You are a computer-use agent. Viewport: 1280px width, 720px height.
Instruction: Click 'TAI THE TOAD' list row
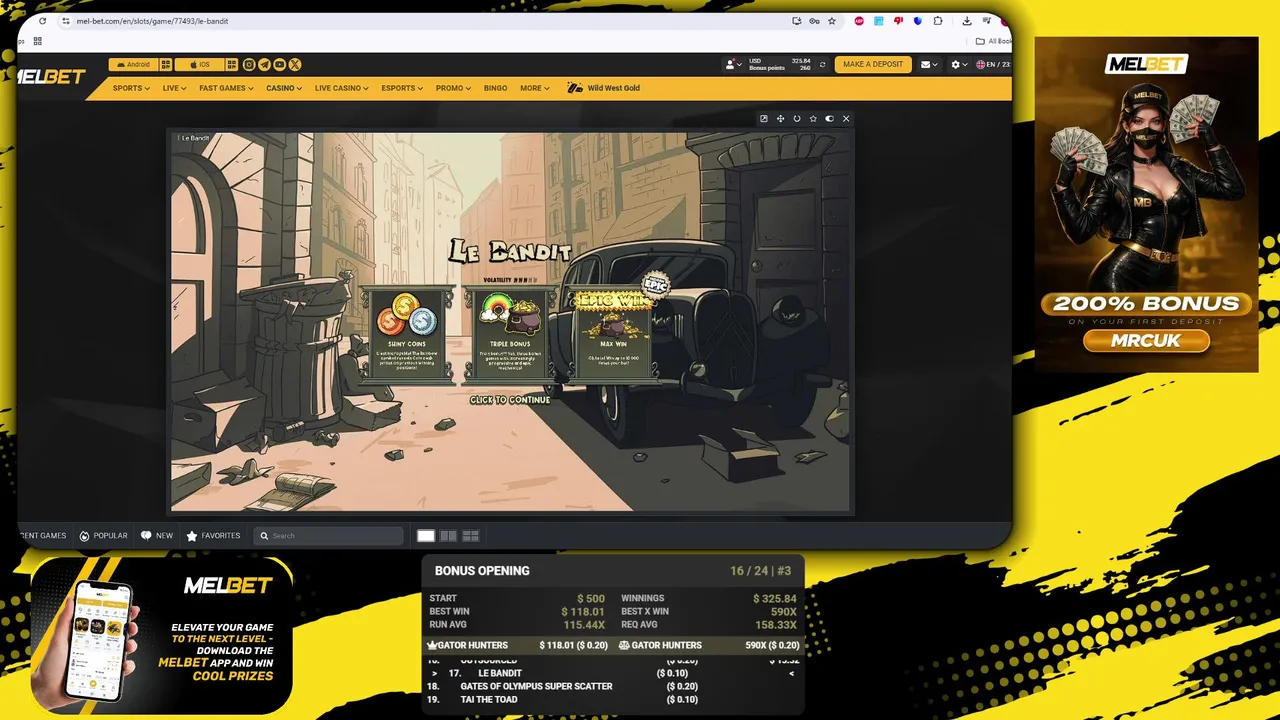tap(613, 699)
